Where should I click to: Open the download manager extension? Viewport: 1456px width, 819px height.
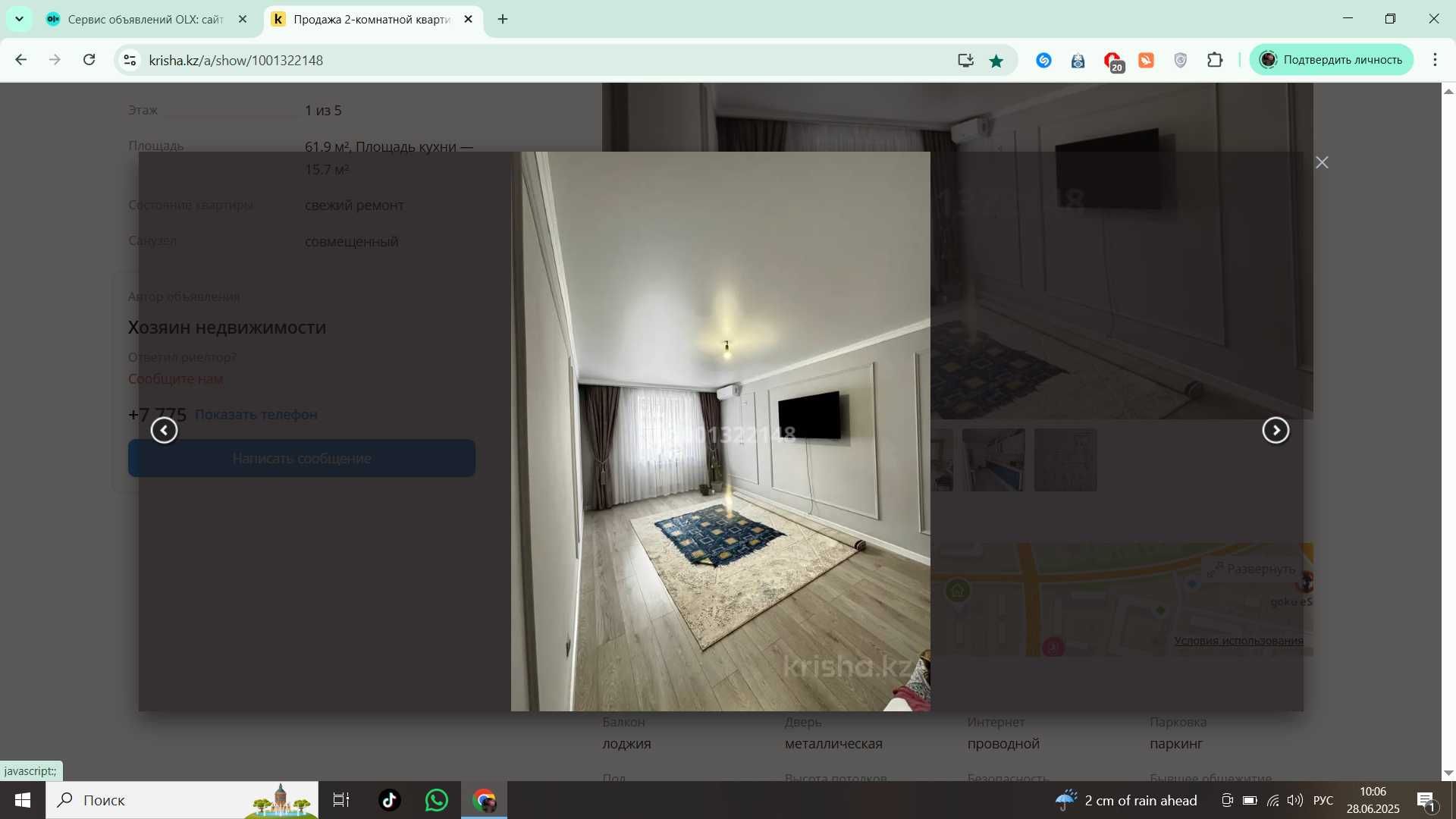pyautogui.click(x=1078, y=61)
